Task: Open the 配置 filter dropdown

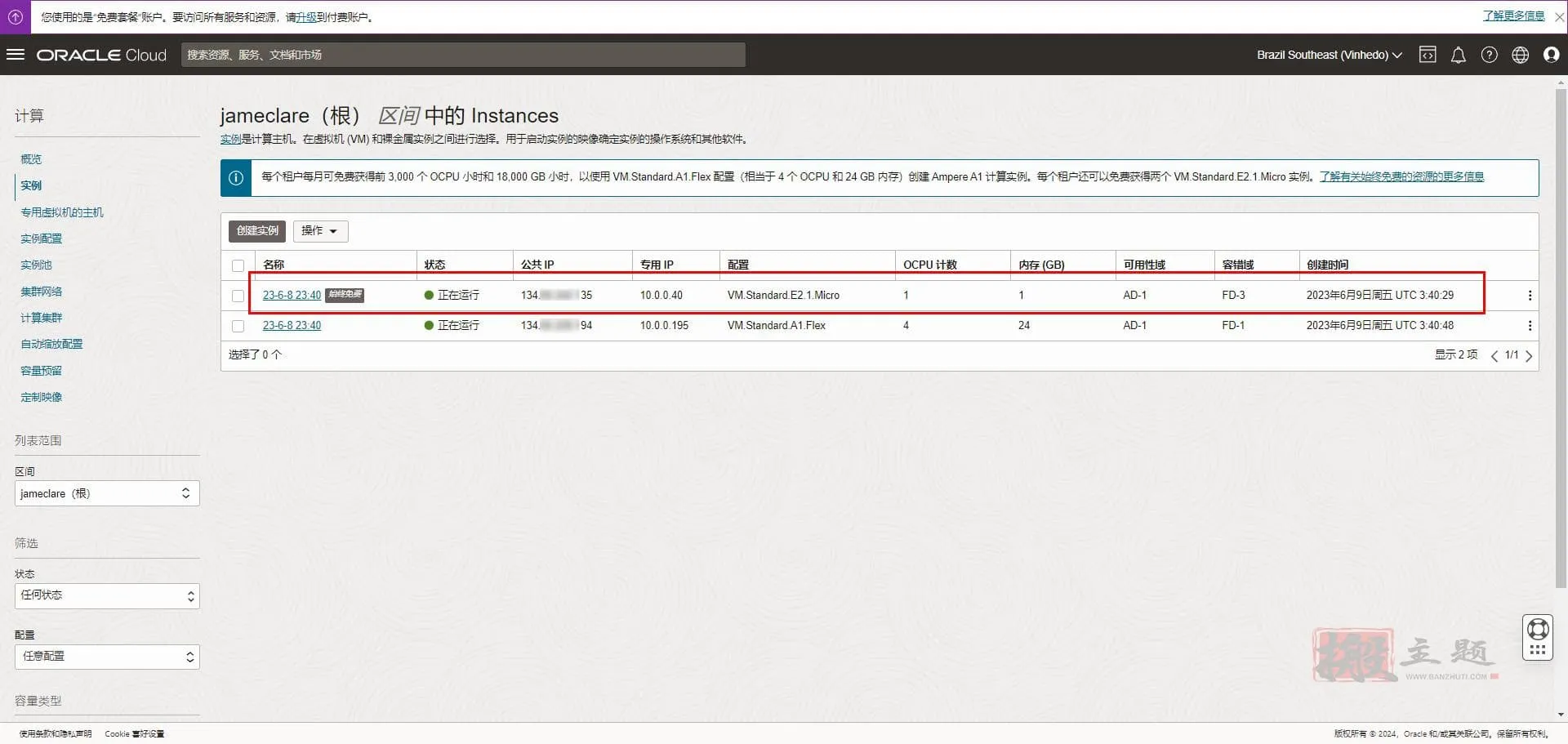Action: 107,657
